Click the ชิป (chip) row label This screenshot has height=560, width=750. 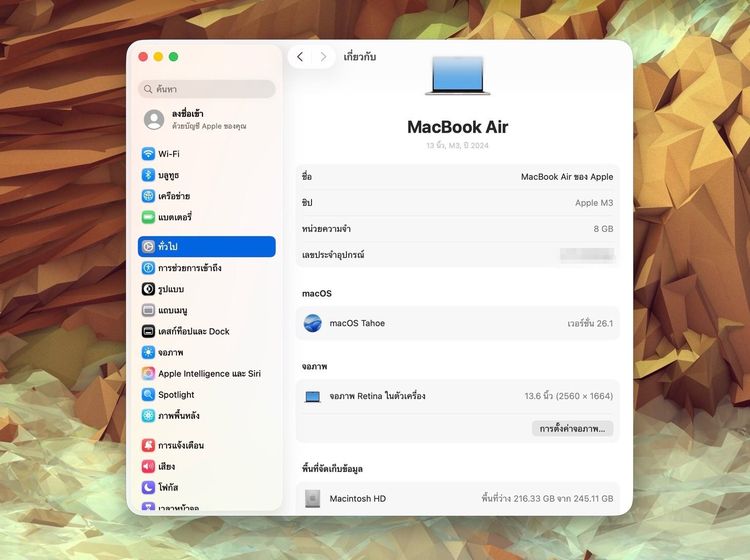[307, 203]
